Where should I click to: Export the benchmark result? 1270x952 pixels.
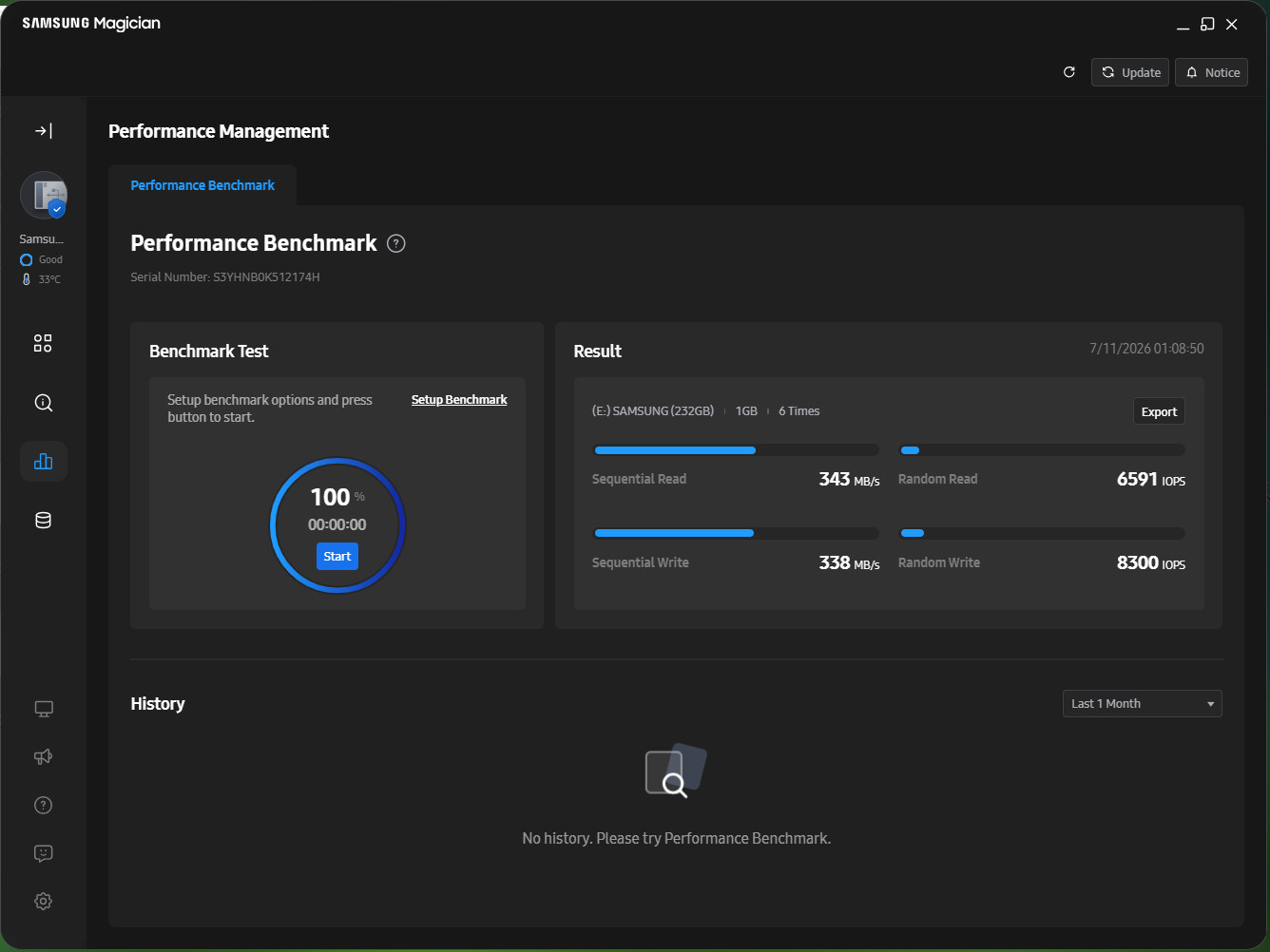pyautogui.click(x=1159, y=411)
